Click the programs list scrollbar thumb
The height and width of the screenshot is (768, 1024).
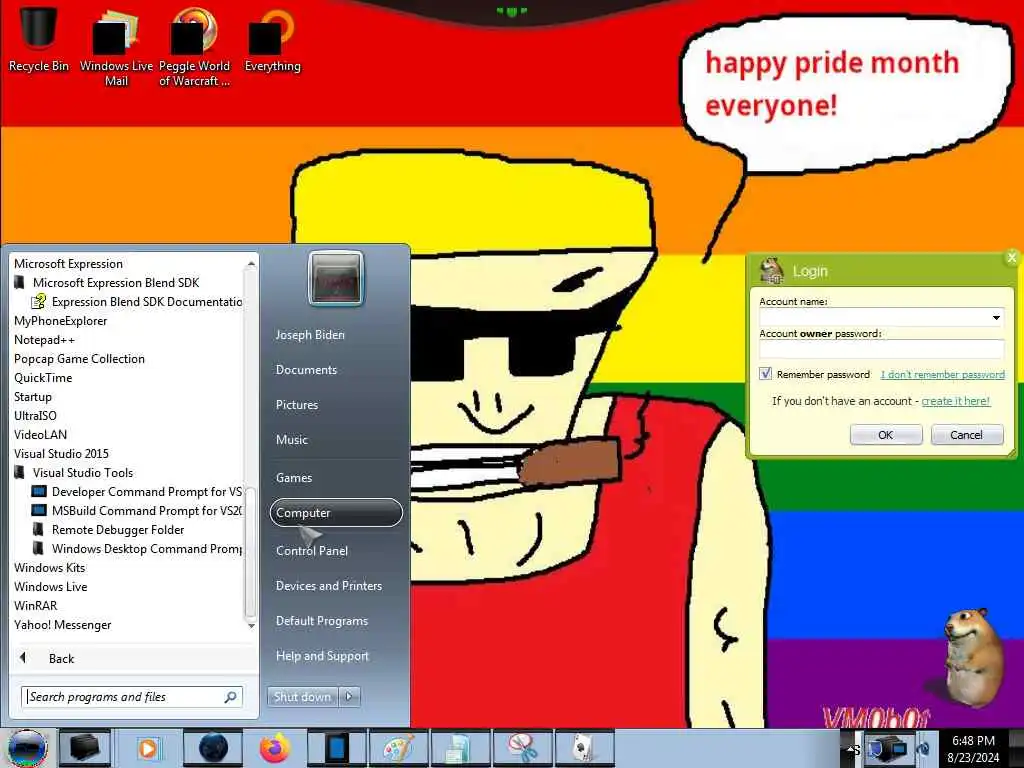click(x=250, y=552)
